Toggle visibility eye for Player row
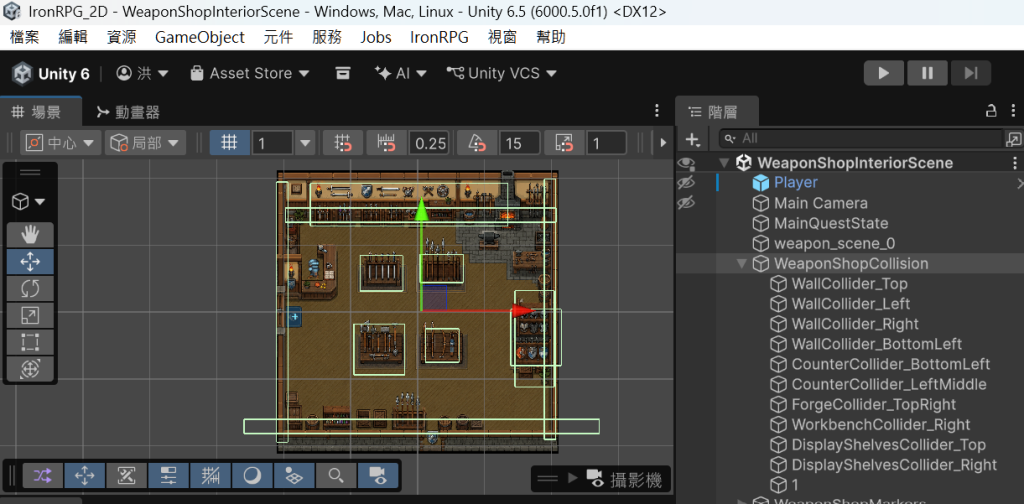Viewport: 1024px width, 504px height. [686, 183]
